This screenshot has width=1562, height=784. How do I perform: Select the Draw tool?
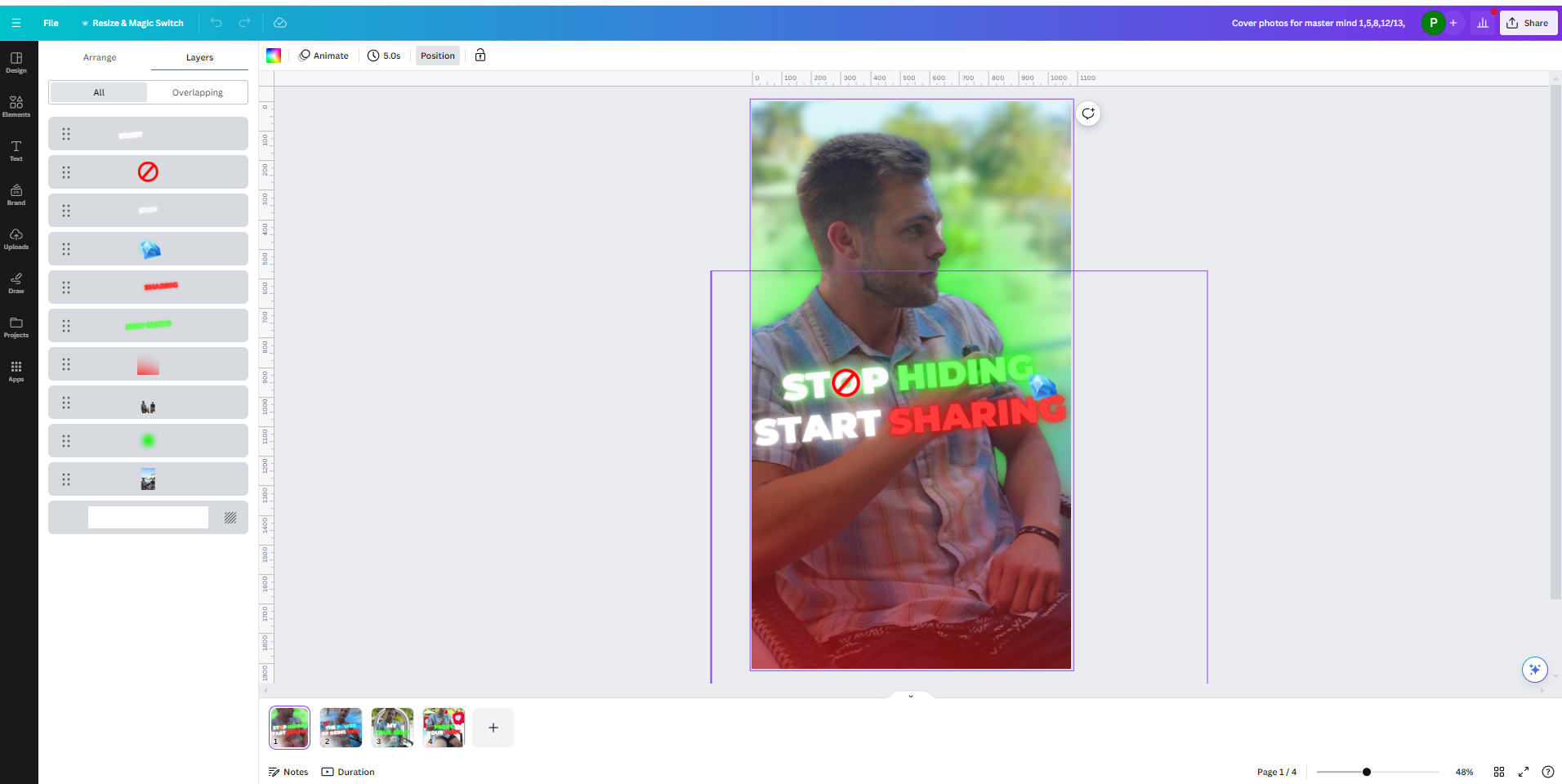16,283
